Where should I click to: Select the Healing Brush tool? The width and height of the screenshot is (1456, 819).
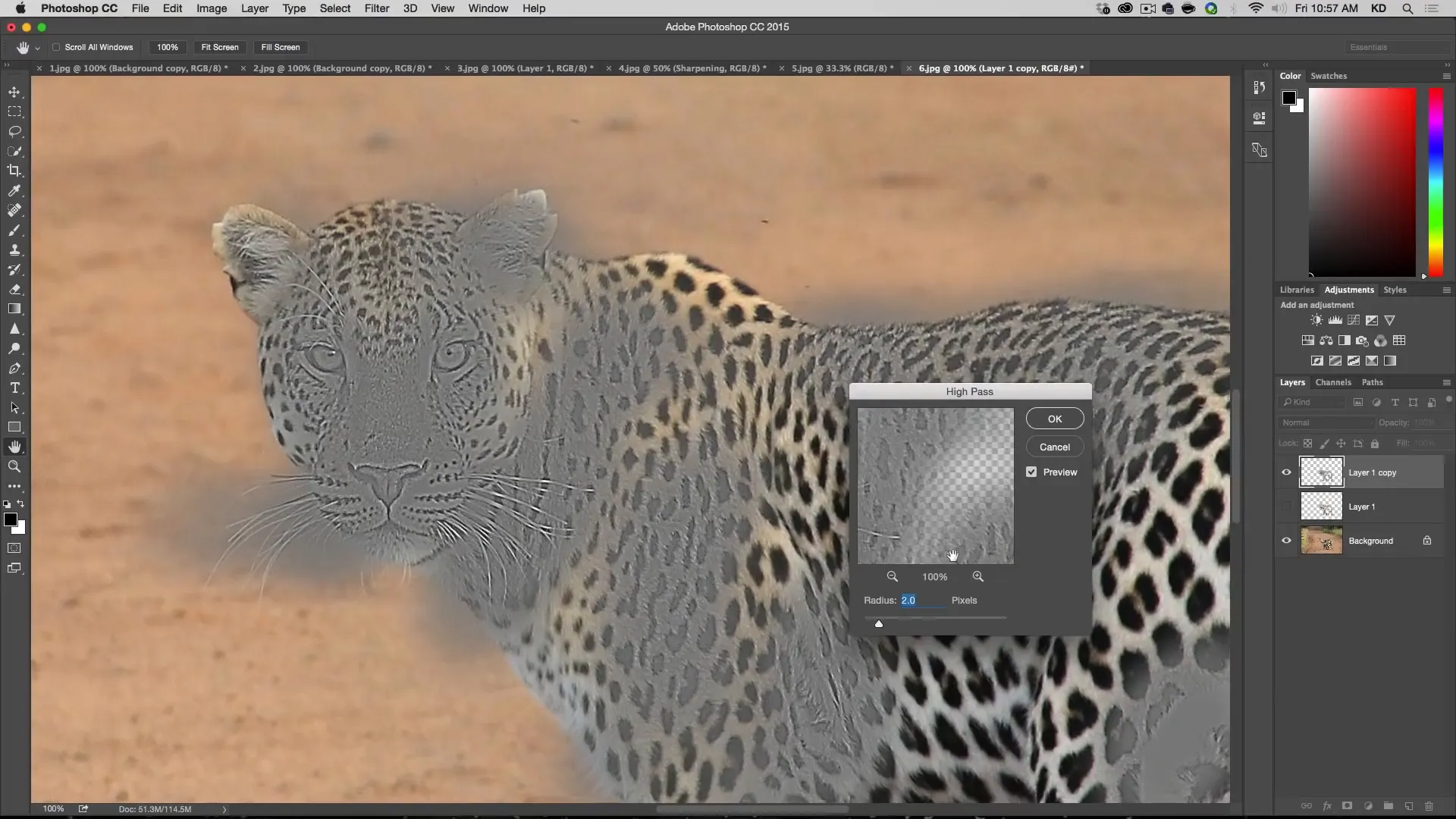[x=15, y=209]
